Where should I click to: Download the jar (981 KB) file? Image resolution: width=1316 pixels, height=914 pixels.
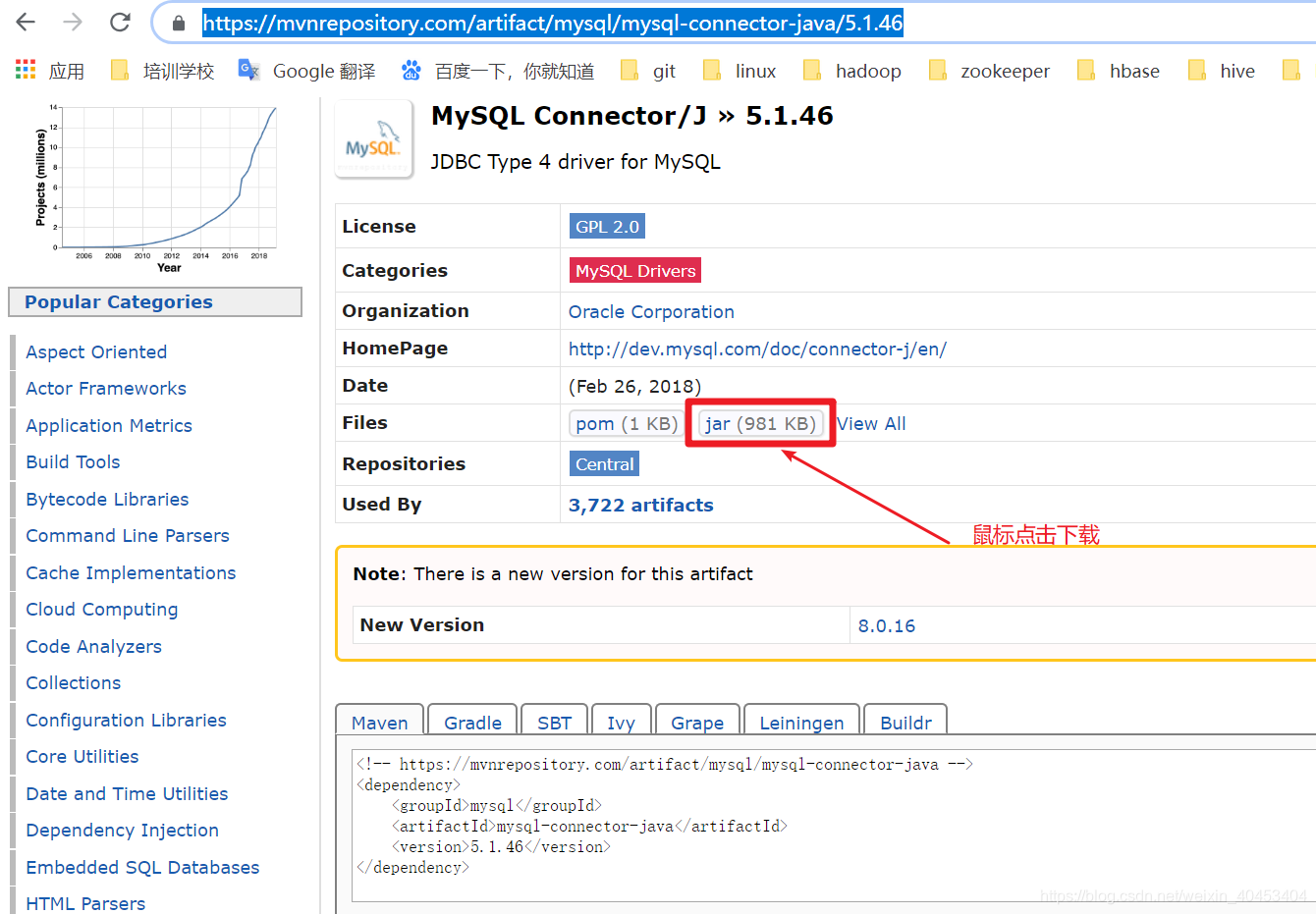760,423
